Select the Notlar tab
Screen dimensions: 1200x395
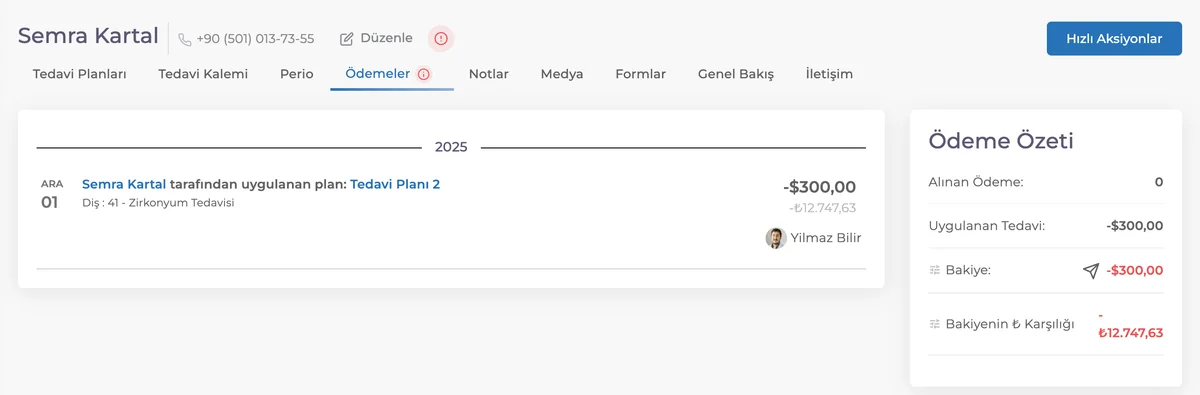tap(489, 74)
